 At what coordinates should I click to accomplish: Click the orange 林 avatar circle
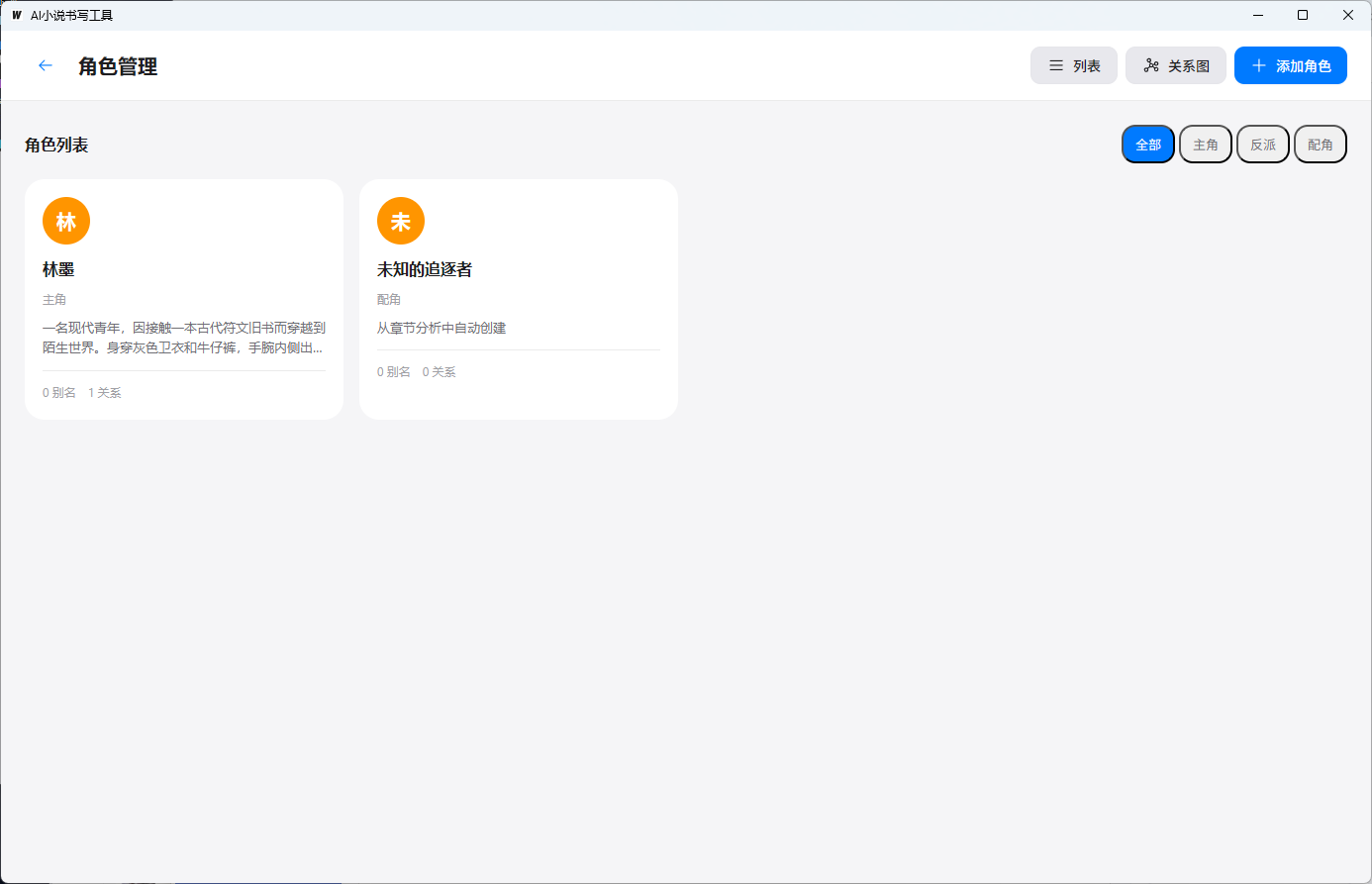pos(66,221)
